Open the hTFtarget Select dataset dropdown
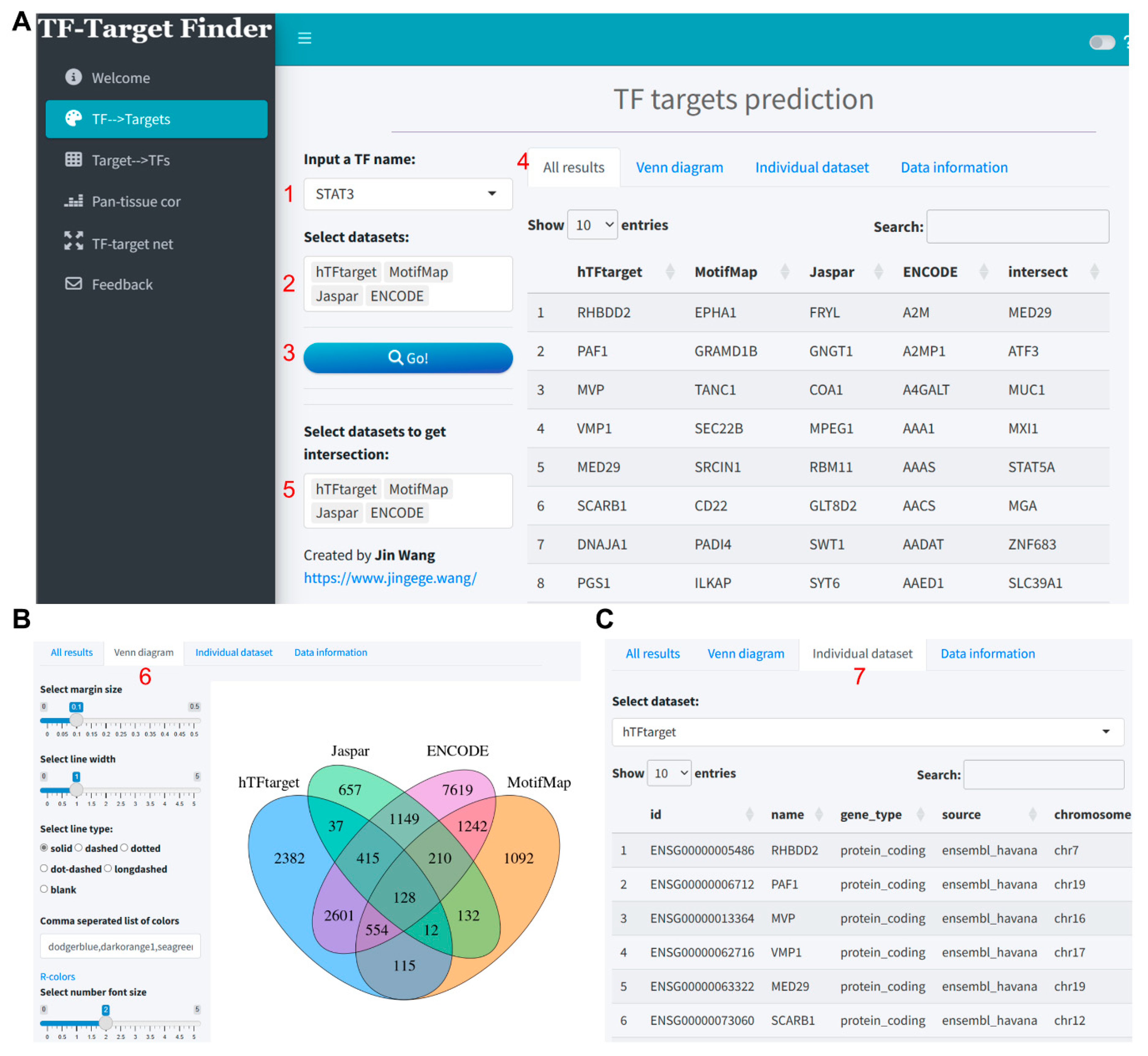This screenshot has width=1148, height=1056. [x=867, y=731]
